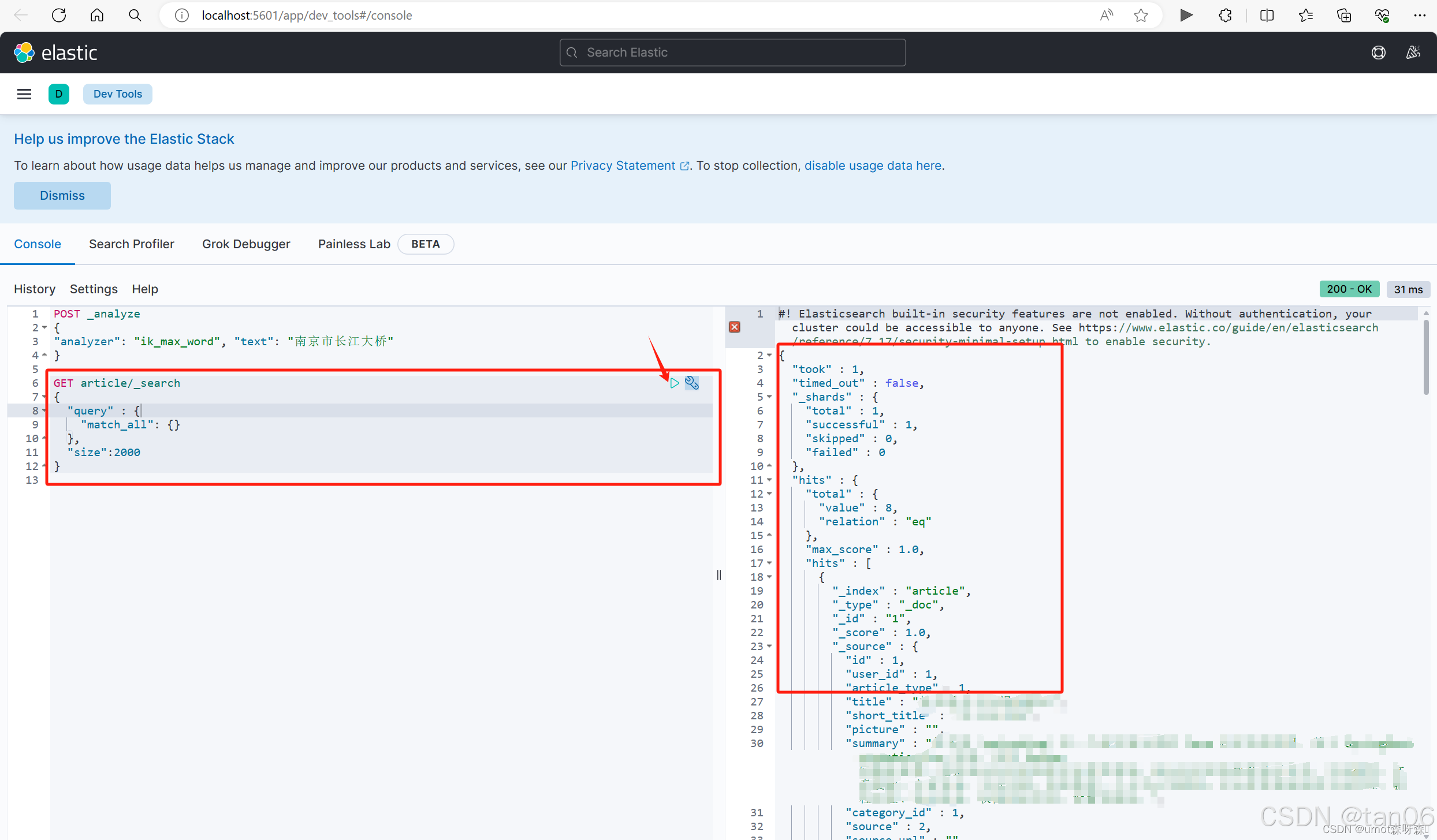The image size is (1437, 840).
Task: Collapse the query block fold arrow on line 8
Action: (44, 410)
